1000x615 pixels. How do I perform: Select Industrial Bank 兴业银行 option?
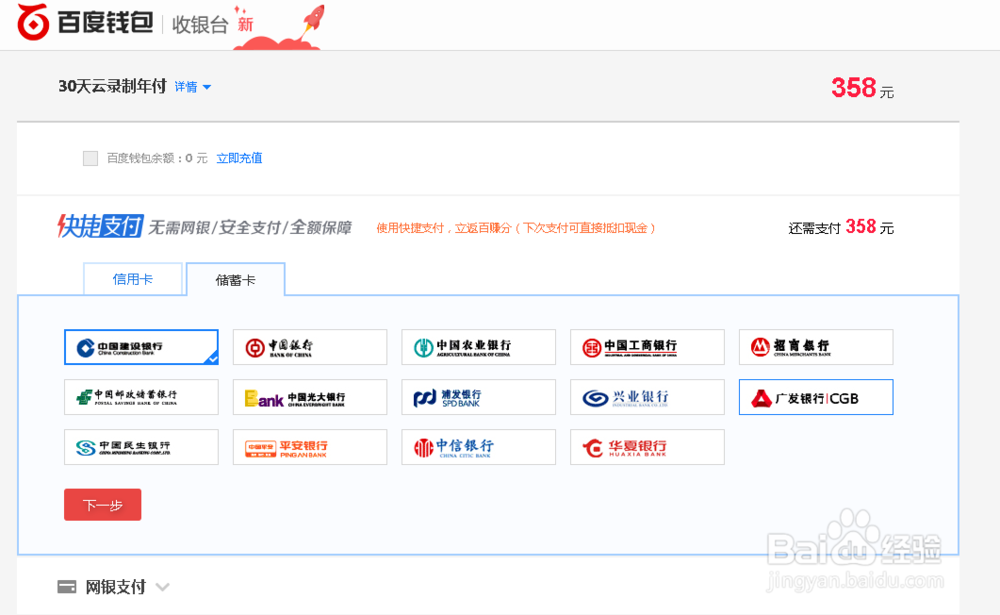click(x=647, y=397)
